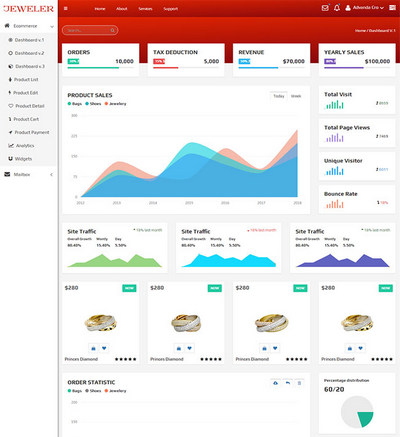The height and width of the screenshot is (437, 400).
Task: Open the right panel icon in top-right corner
Action: (x=392, y=8)
